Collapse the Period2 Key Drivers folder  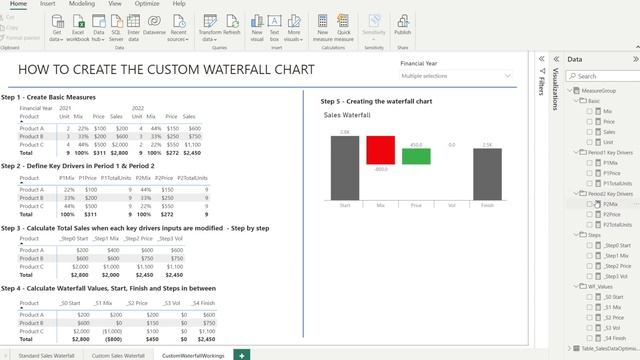(576, 193)
